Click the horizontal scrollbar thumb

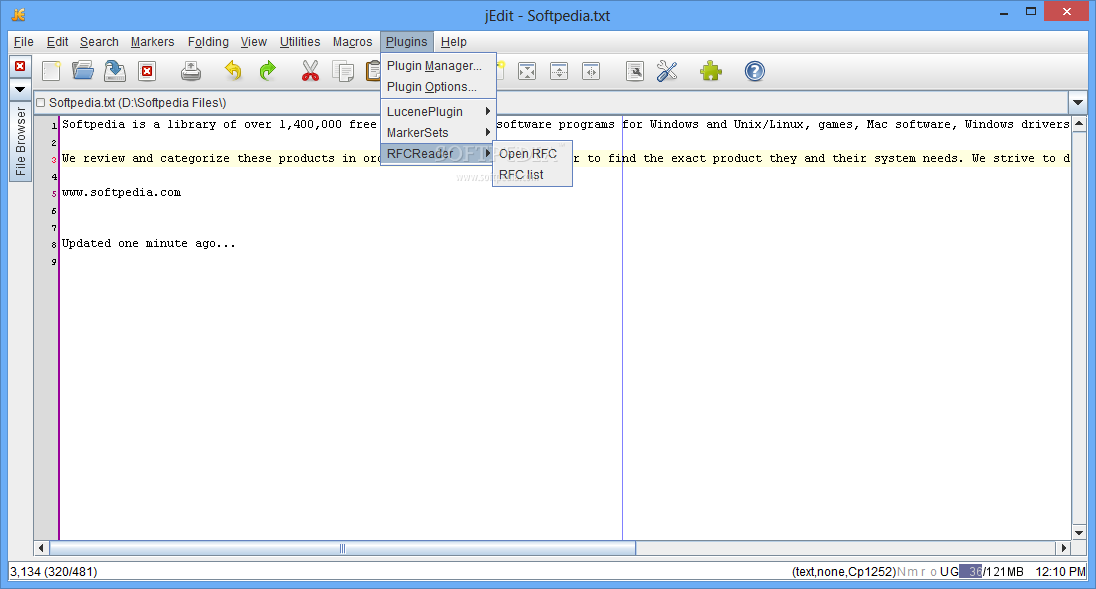click(342, 548)
